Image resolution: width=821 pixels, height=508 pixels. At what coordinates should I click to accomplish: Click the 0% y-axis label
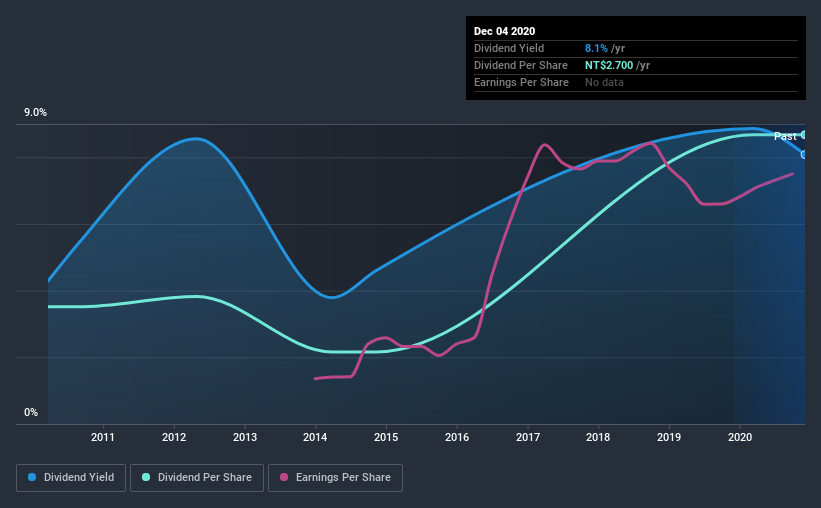tap(31, 413)
